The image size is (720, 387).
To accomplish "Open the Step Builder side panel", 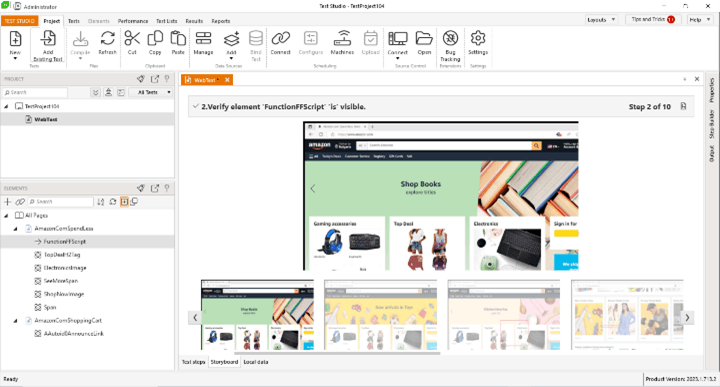I will point(711,124).
